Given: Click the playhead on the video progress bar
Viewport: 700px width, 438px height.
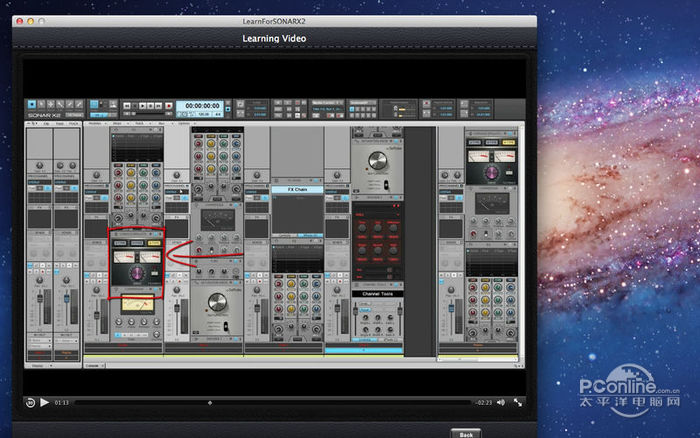Looking at the screenshot, I should tap(210, 403).
